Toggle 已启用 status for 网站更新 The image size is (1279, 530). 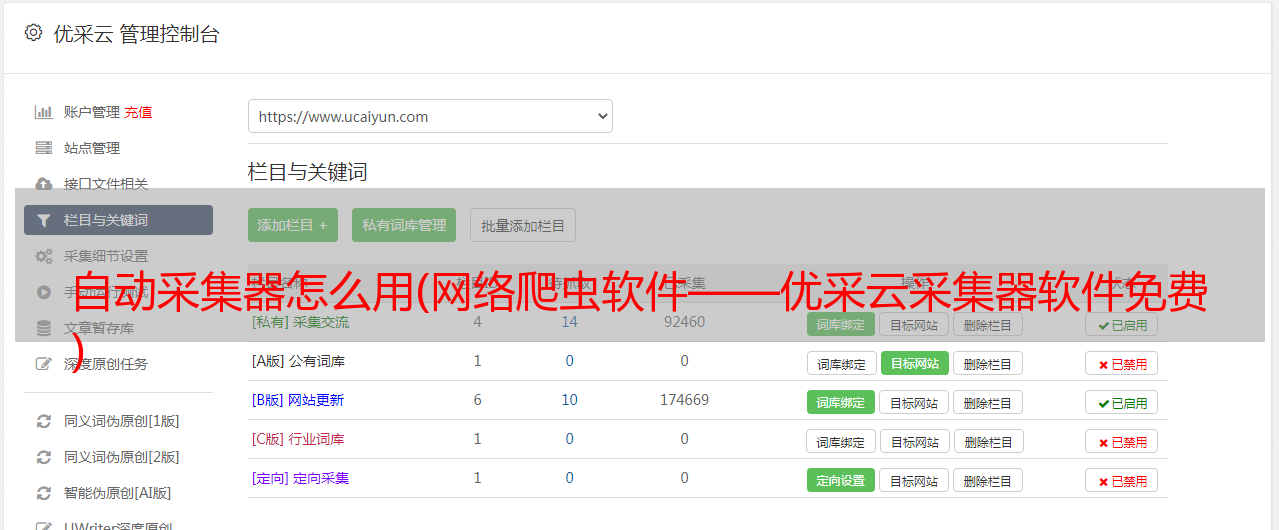point(1121,402)
